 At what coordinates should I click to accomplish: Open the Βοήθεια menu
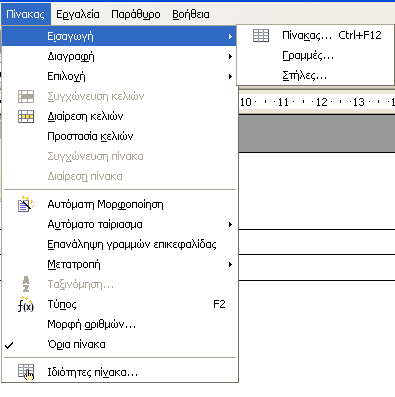(191, 14)
